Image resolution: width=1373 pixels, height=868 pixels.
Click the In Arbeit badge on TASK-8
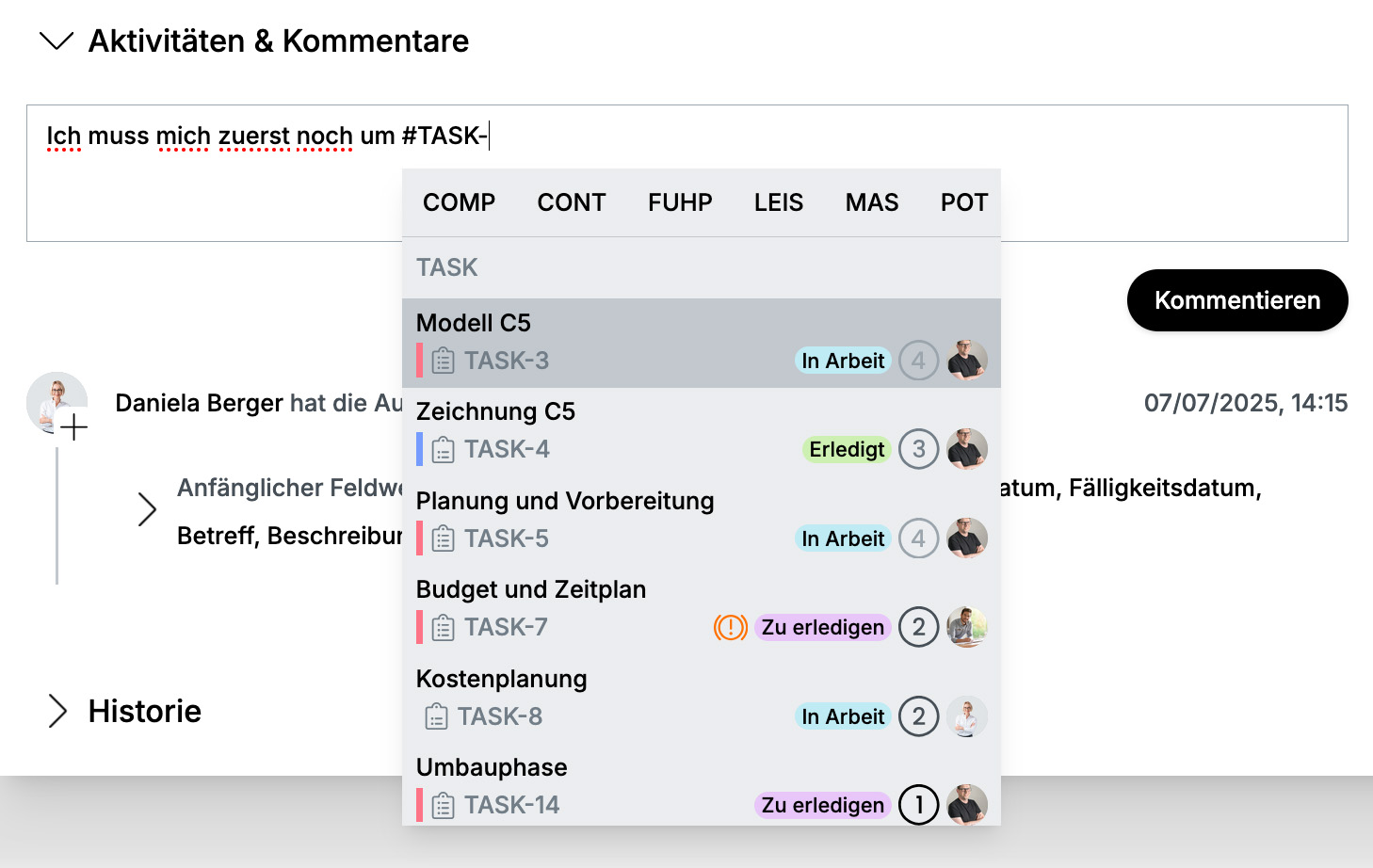843,716
